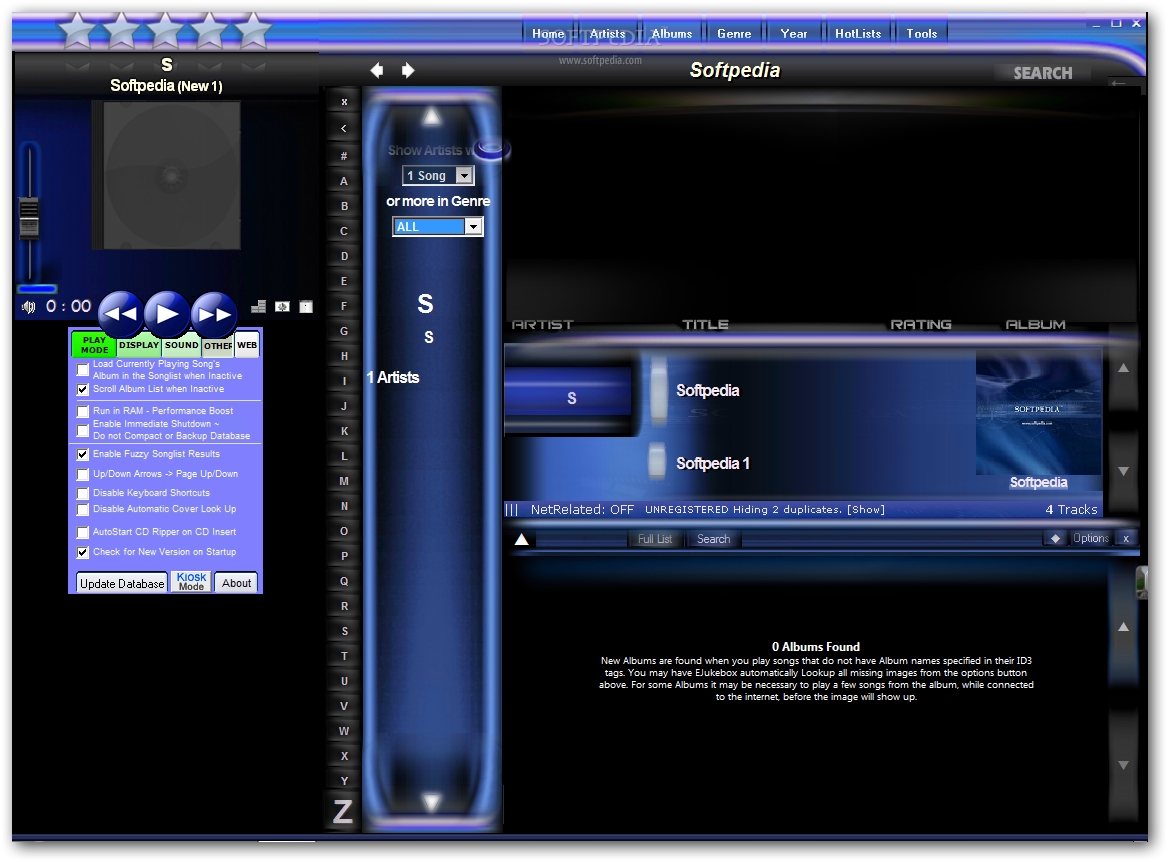Enable Run in RAM - Performance Boost
Viewport: 1168px width, 862px height.
pyautogui.click(x=82, y=411)
